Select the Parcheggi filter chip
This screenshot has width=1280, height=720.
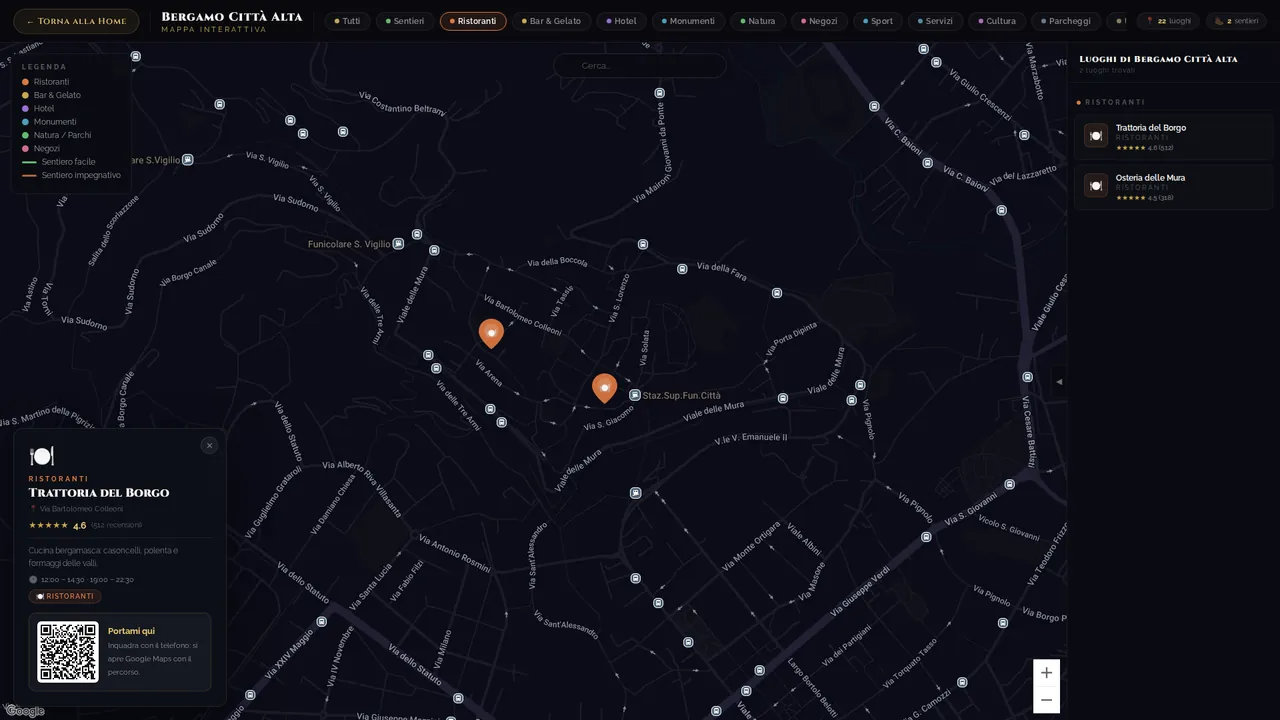1065,21
